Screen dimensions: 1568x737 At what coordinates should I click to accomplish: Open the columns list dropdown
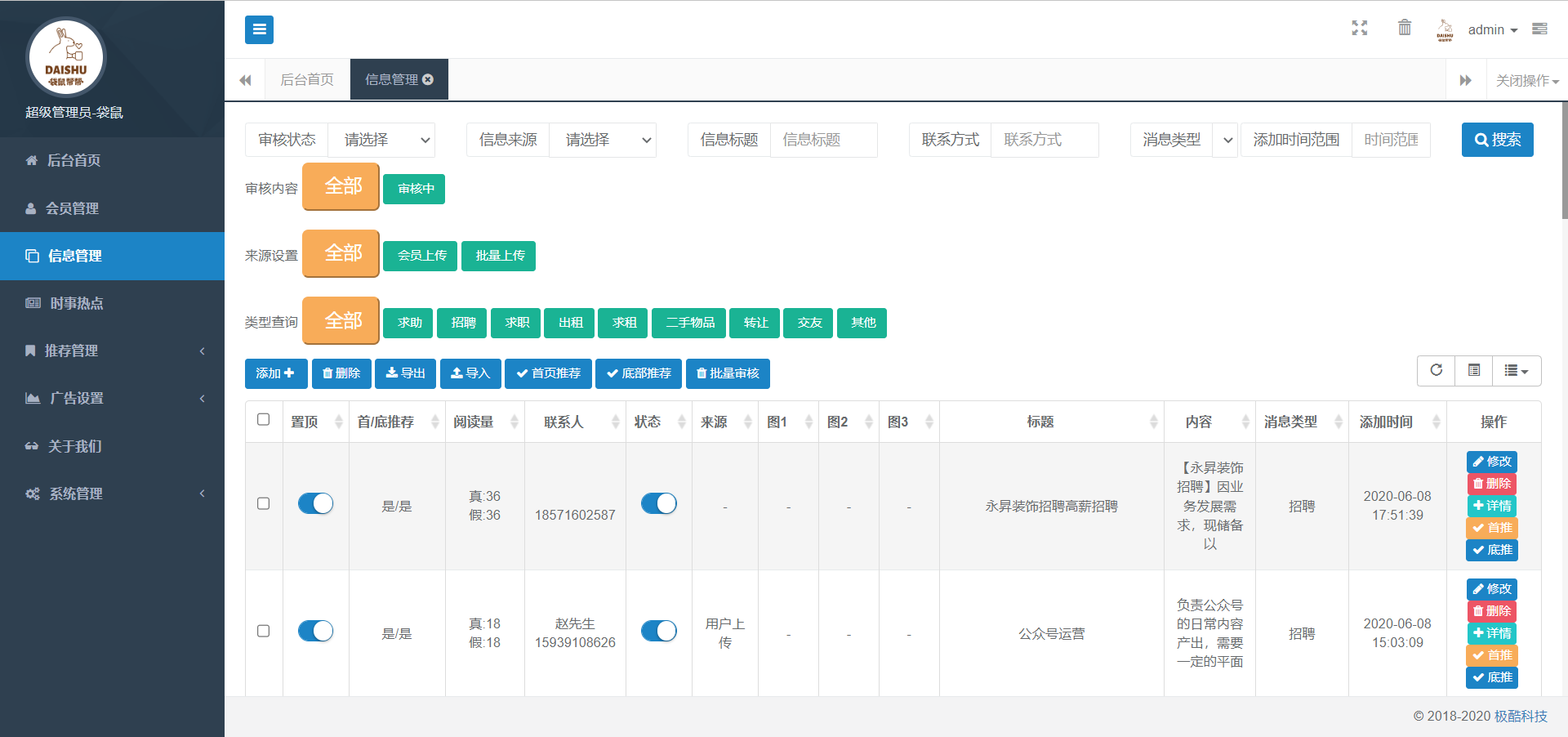pyautogui.click(x=1517, y=370)
